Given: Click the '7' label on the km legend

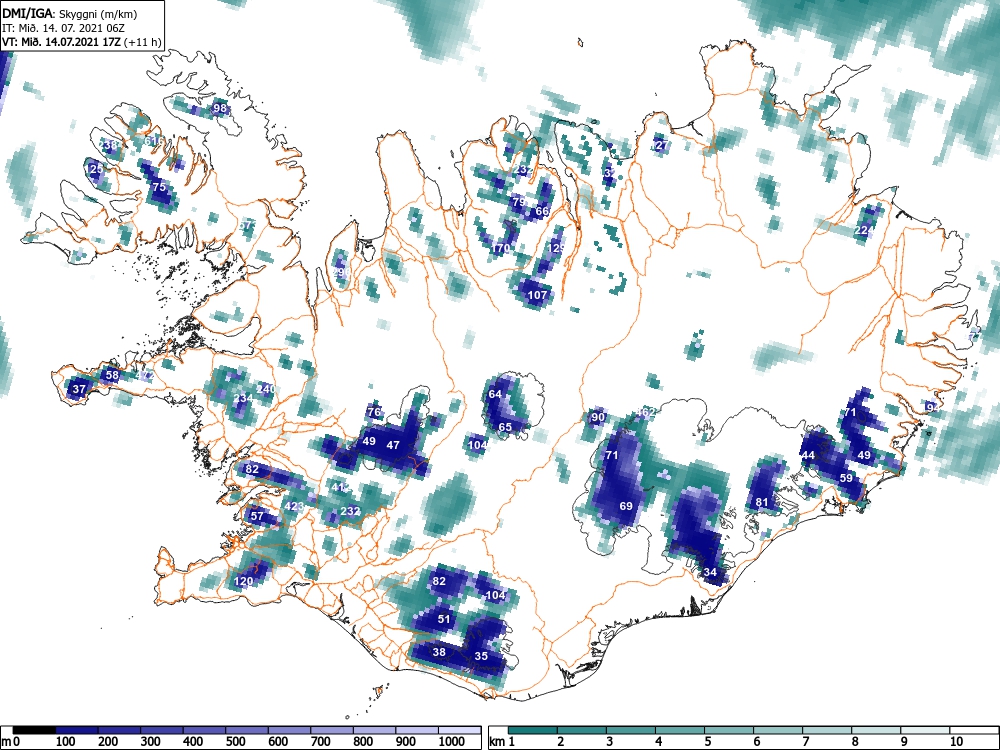Looking at the screenshot, I should [x=806, y=742].
